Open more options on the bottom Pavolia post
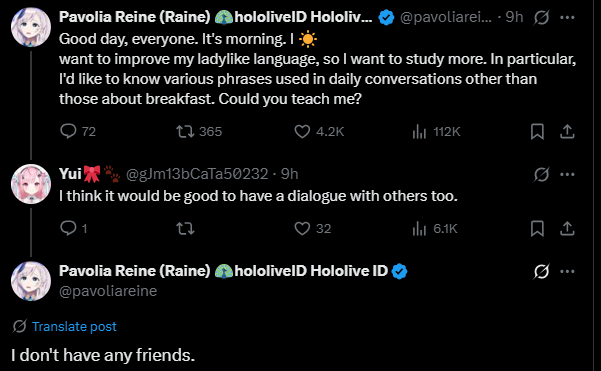The image size is (601, 371). click(567, 271)
